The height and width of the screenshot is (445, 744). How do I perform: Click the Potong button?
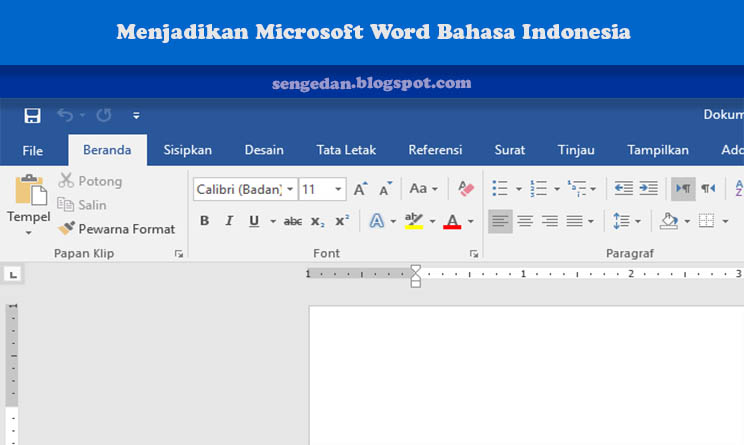[90, 181]
